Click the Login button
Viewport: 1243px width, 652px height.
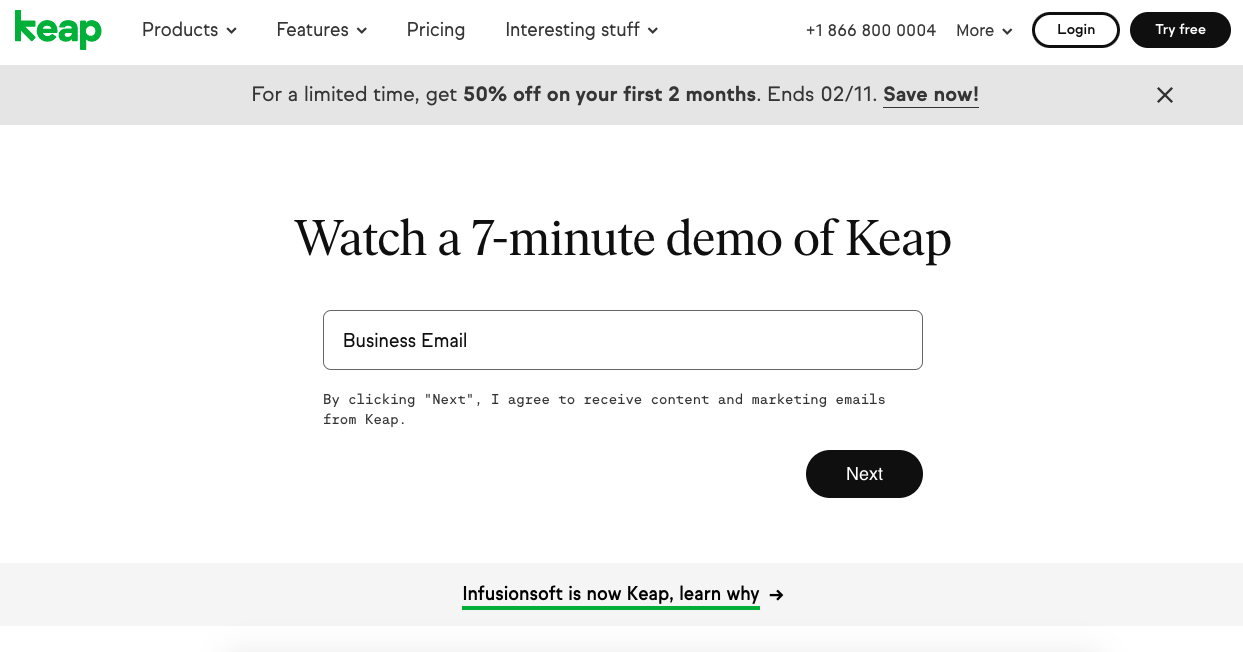[x=1076, y=30]
